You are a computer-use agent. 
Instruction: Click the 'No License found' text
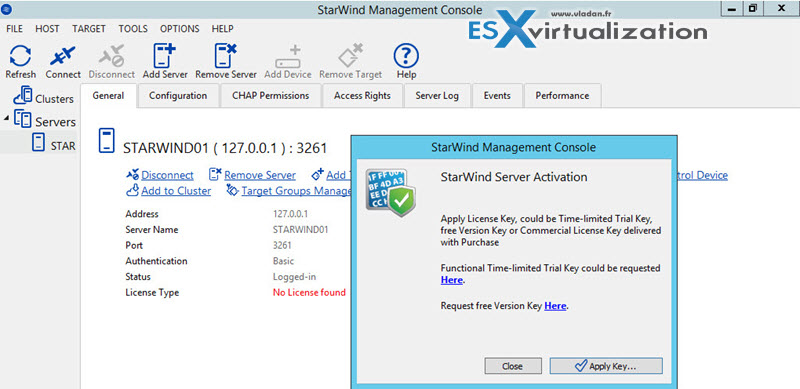tap(309, 293)
